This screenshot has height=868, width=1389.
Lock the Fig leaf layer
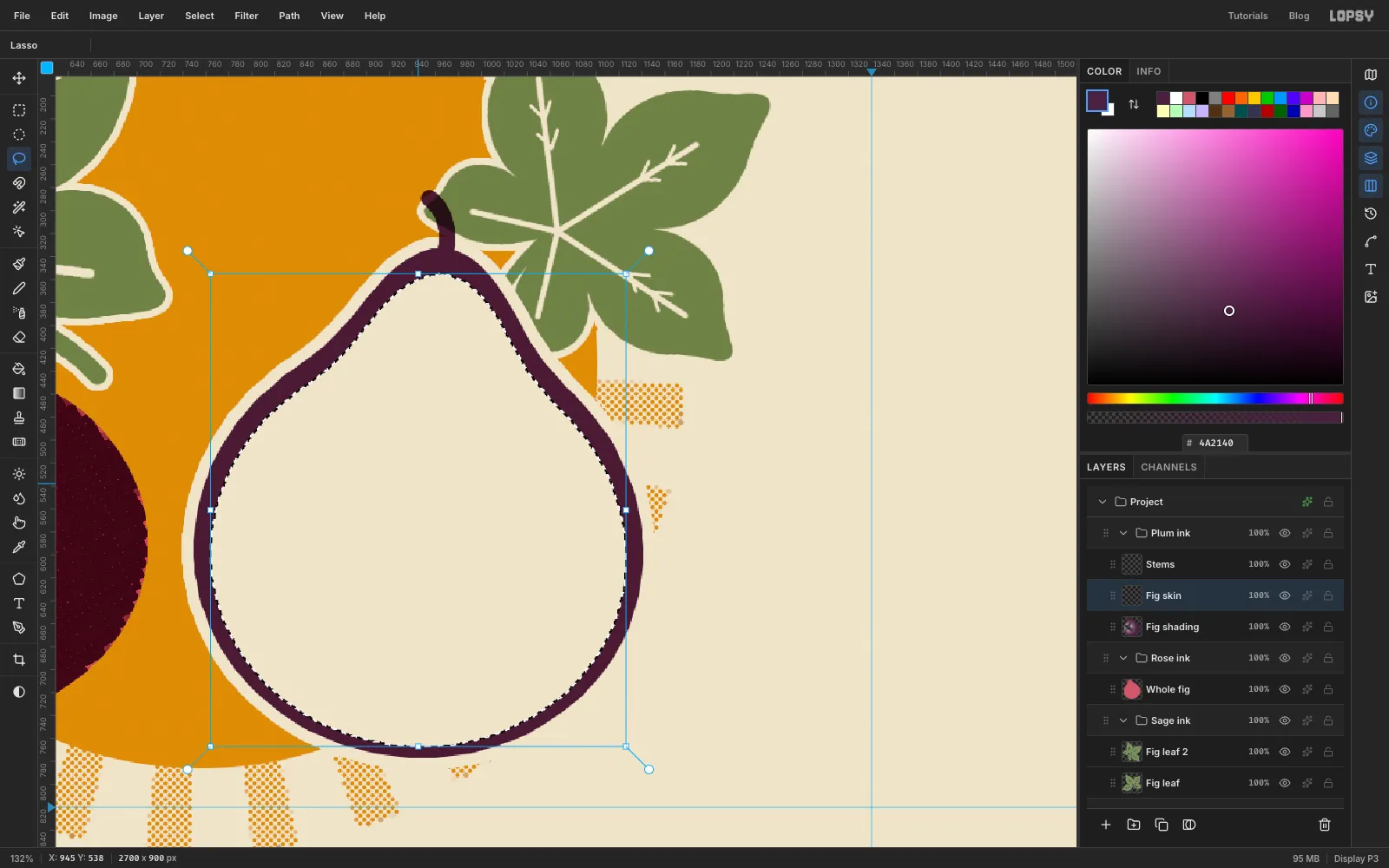coord(1328,783)
